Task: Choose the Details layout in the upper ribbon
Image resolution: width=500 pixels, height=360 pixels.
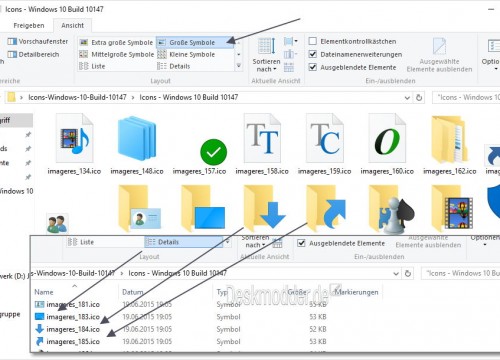Action: [174, 66]
